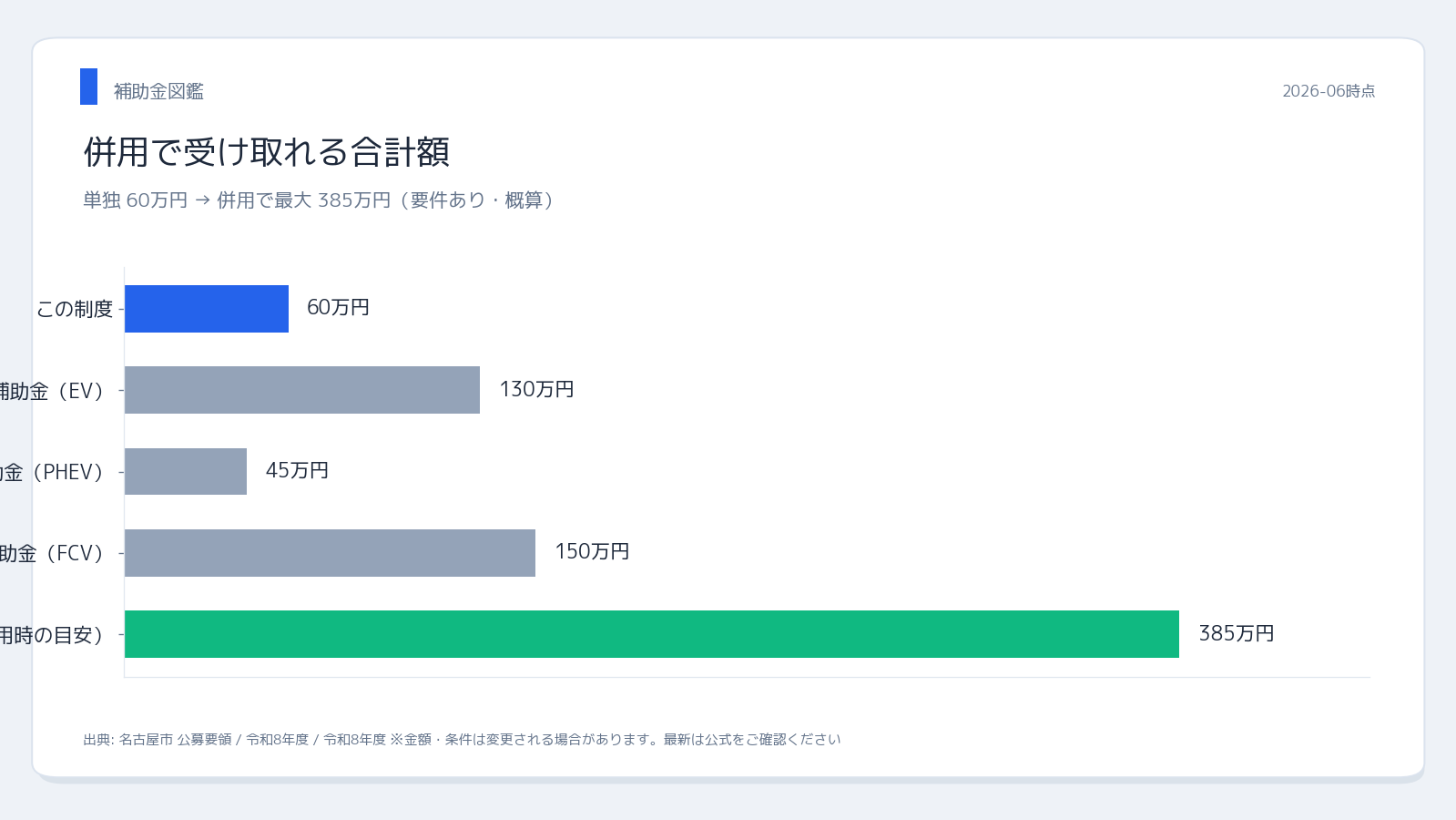Click the blue logo square beside 補助金図鑑

click(x=88, y=87)
